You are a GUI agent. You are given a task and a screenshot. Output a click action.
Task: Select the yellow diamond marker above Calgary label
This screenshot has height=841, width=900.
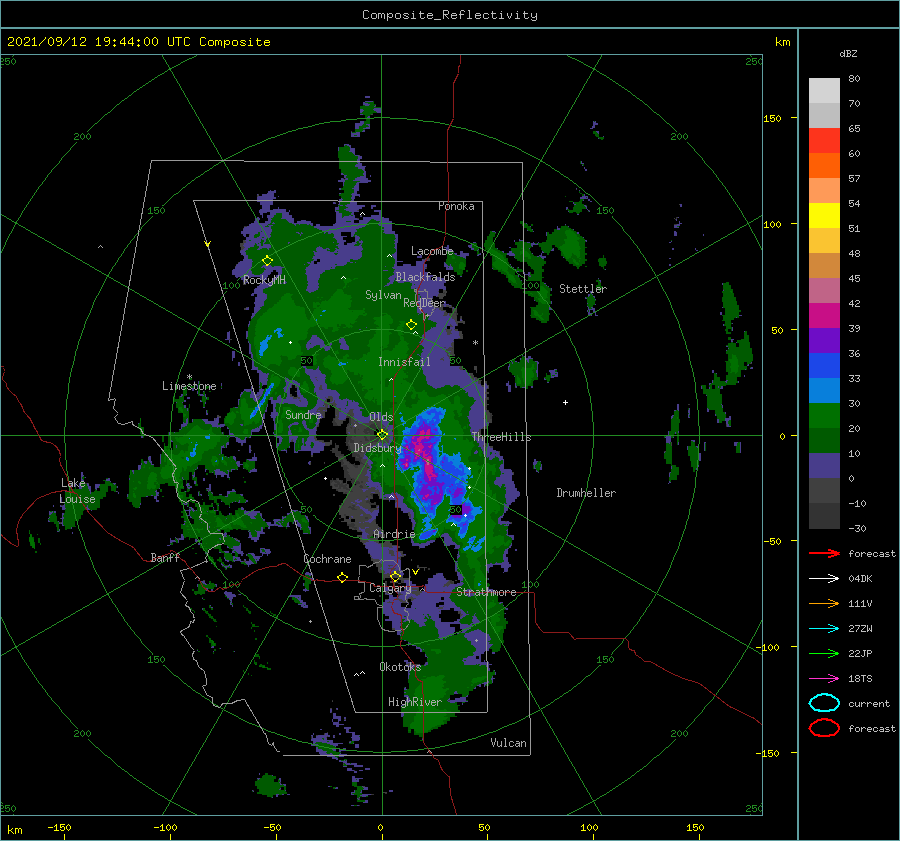[x=395, y=576]
